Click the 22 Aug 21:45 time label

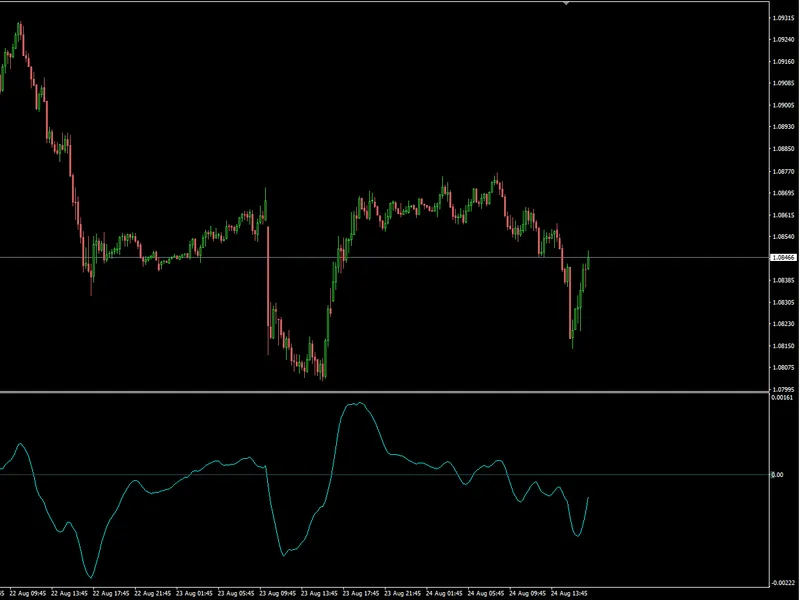(153, 594)
